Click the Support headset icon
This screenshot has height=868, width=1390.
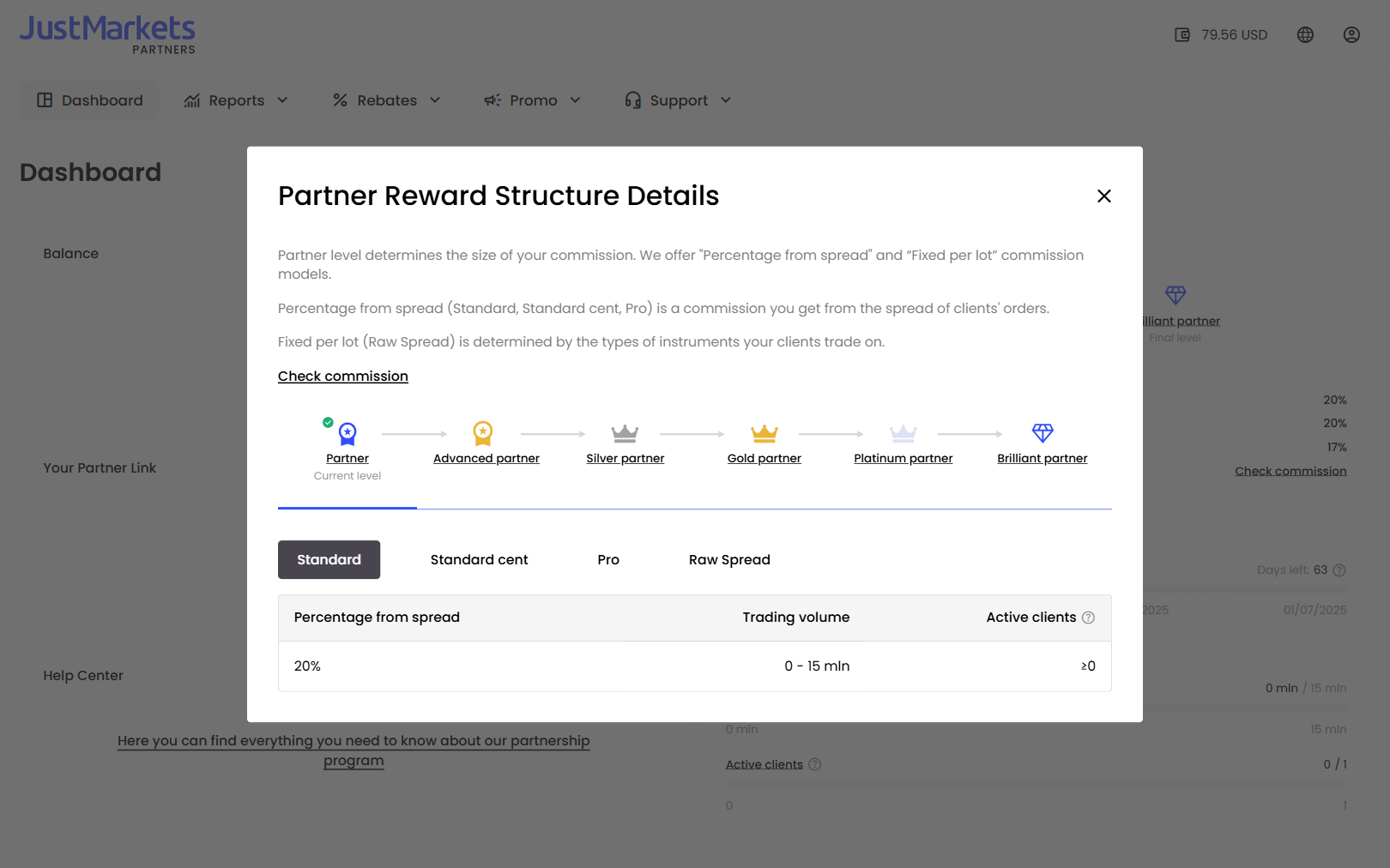[633, 100]
